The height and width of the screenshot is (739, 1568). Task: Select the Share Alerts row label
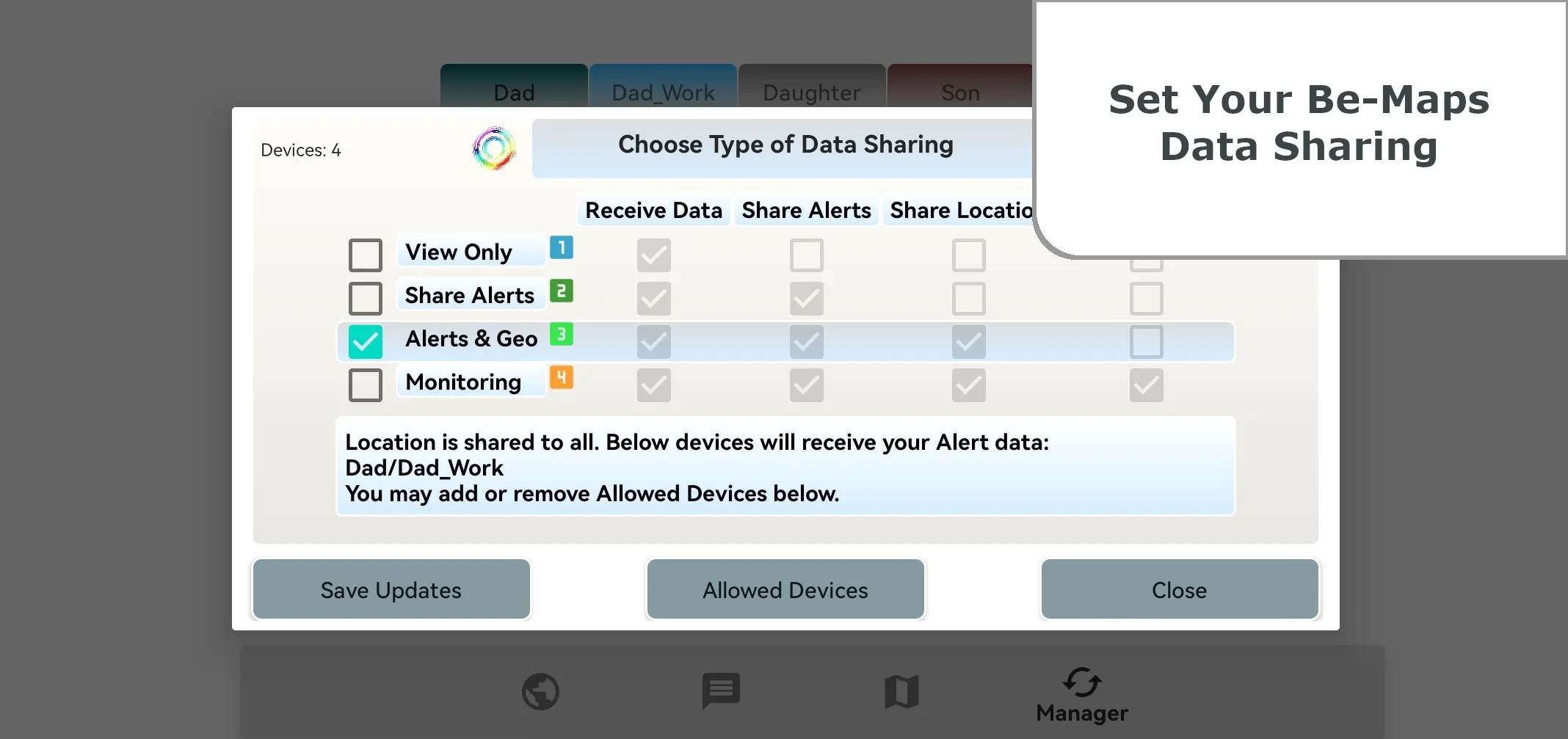(x=470, y=295)
